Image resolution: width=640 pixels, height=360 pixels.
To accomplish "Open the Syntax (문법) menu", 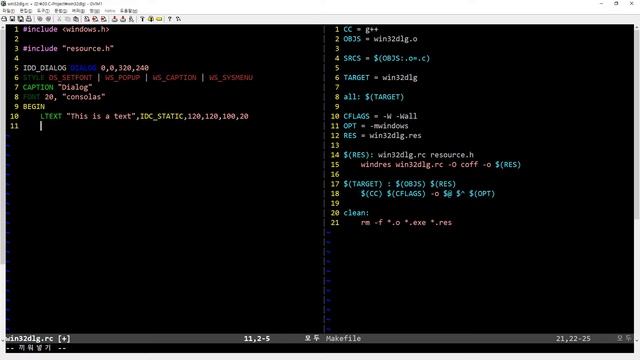I will click(x=61, y=11).
